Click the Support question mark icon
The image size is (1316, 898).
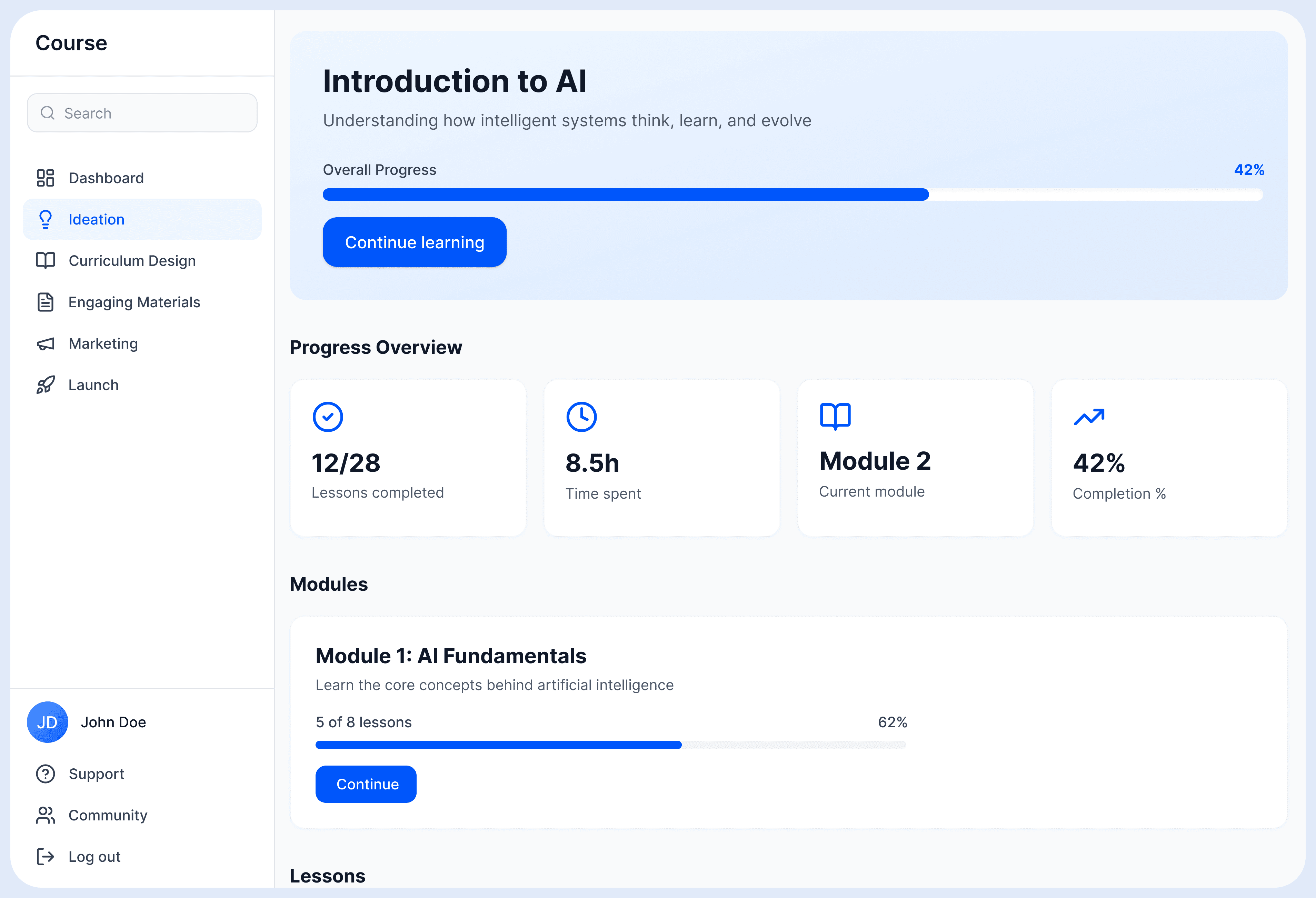(x=45, y=774)
